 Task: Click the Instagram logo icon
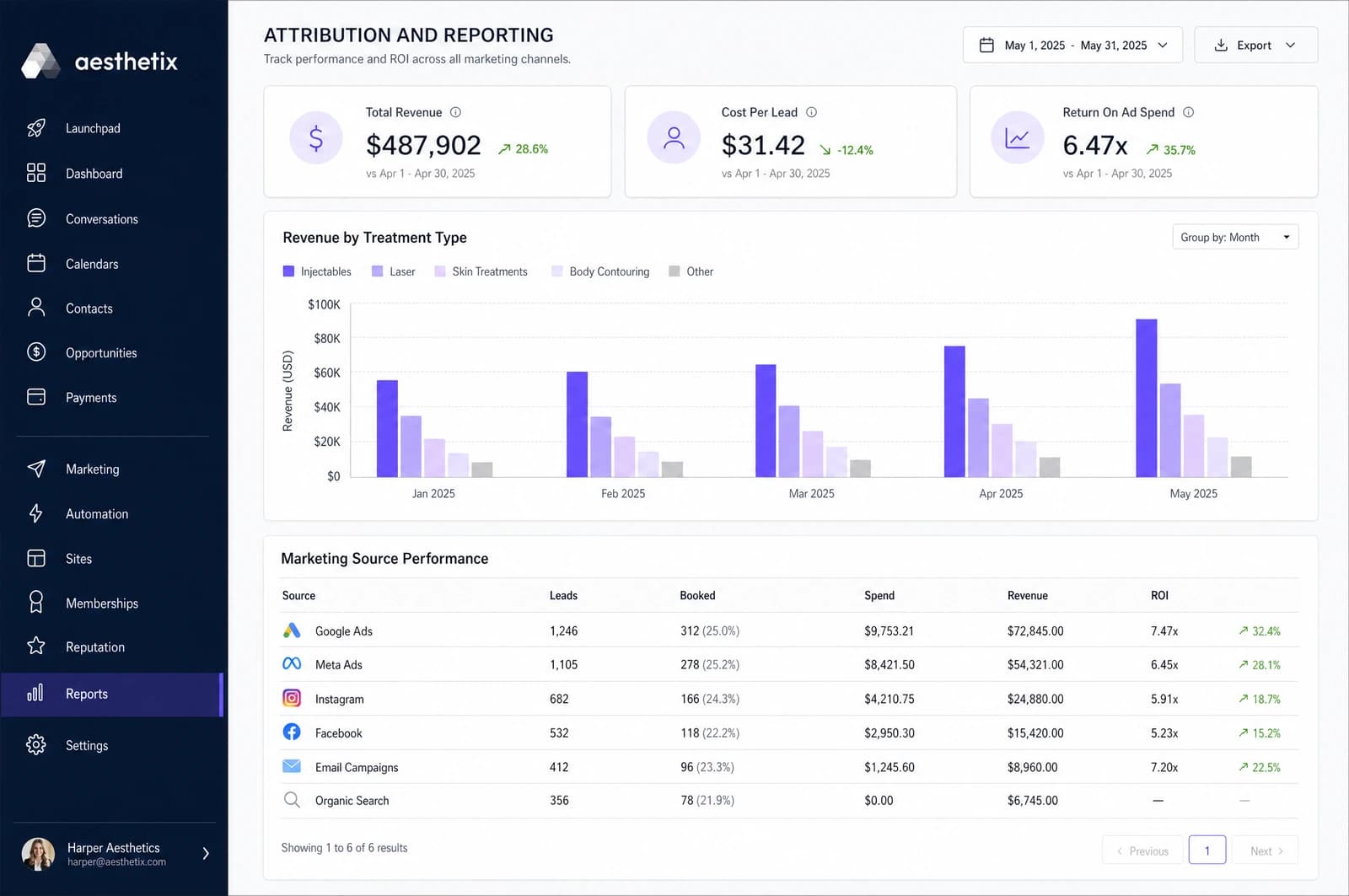pos(292,698)
